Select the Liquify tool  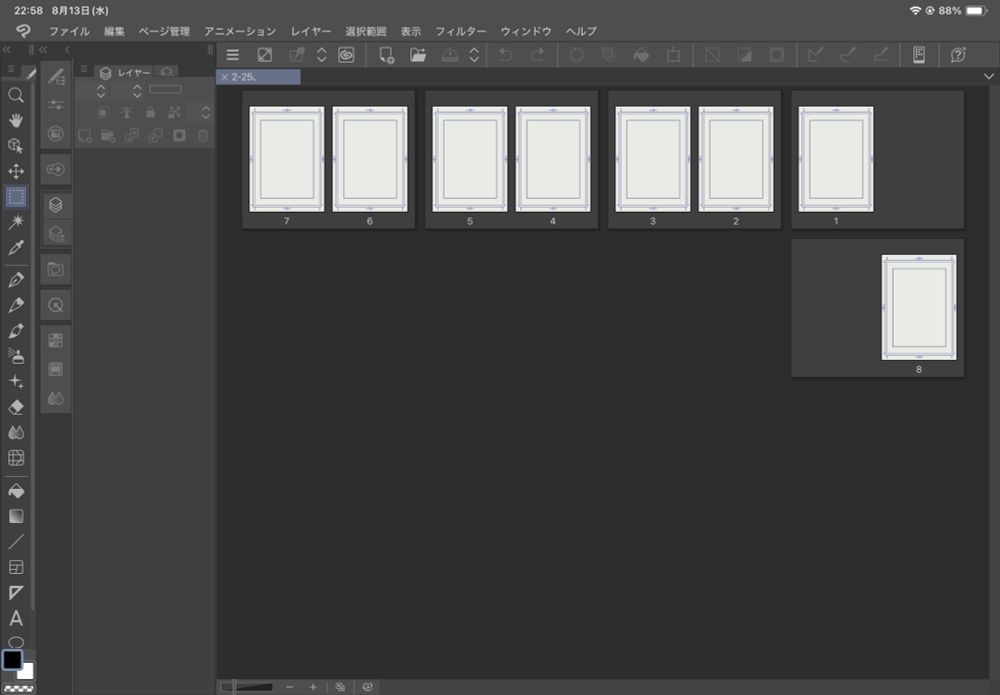point(16,458)
